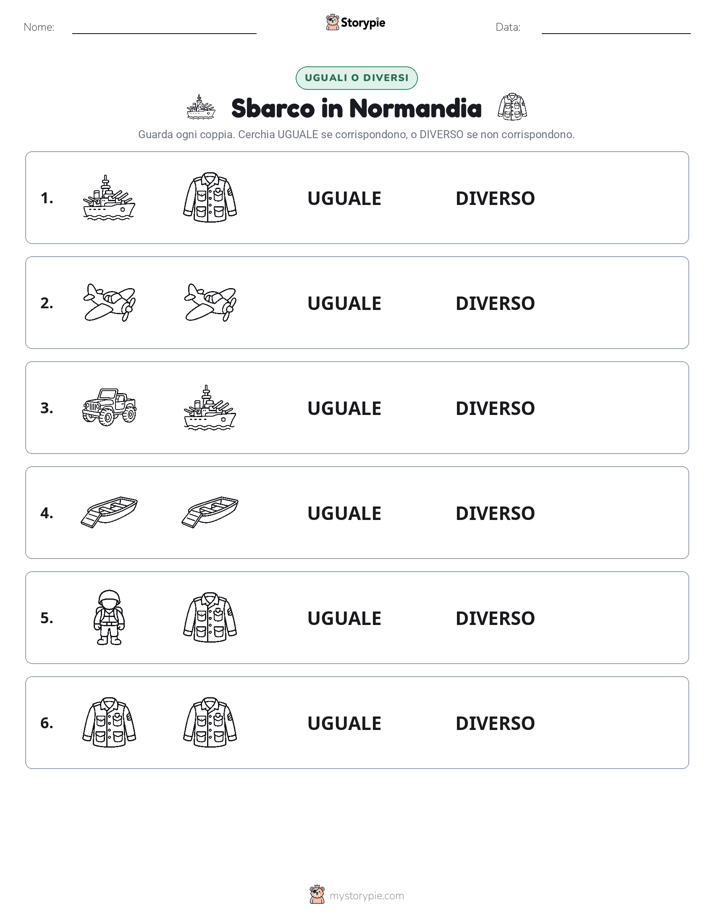Select the second landing boat in row 4

(x=210, y=512)
